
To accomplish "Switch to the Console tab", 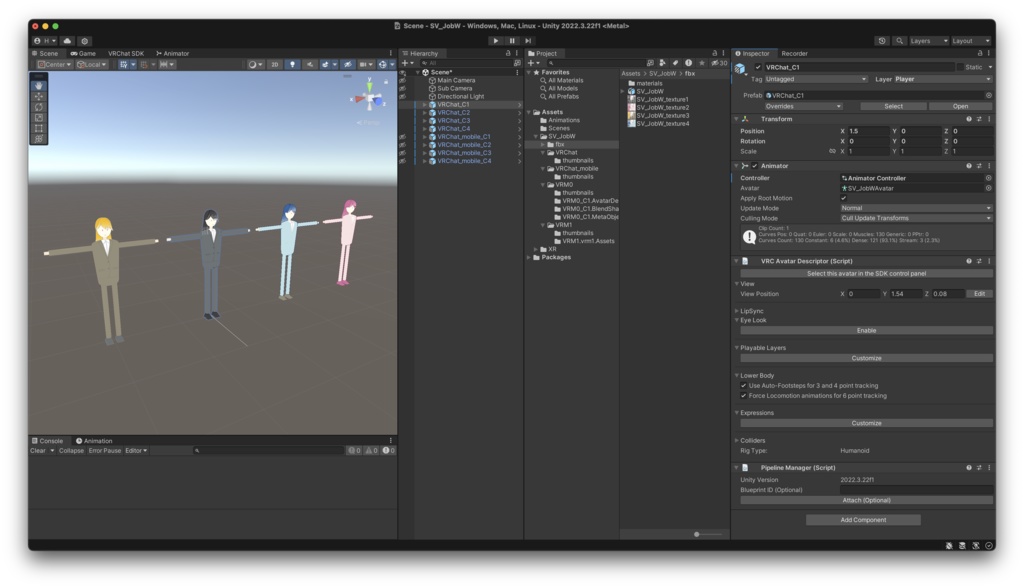I will [x=48, y=440].
